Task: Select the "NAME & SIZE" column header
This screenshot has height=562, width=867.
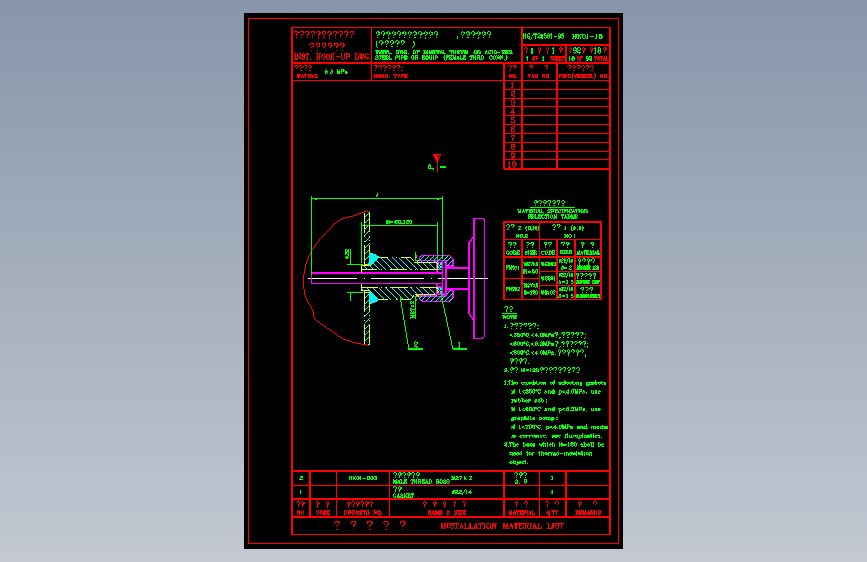Action: pos(447,513)
